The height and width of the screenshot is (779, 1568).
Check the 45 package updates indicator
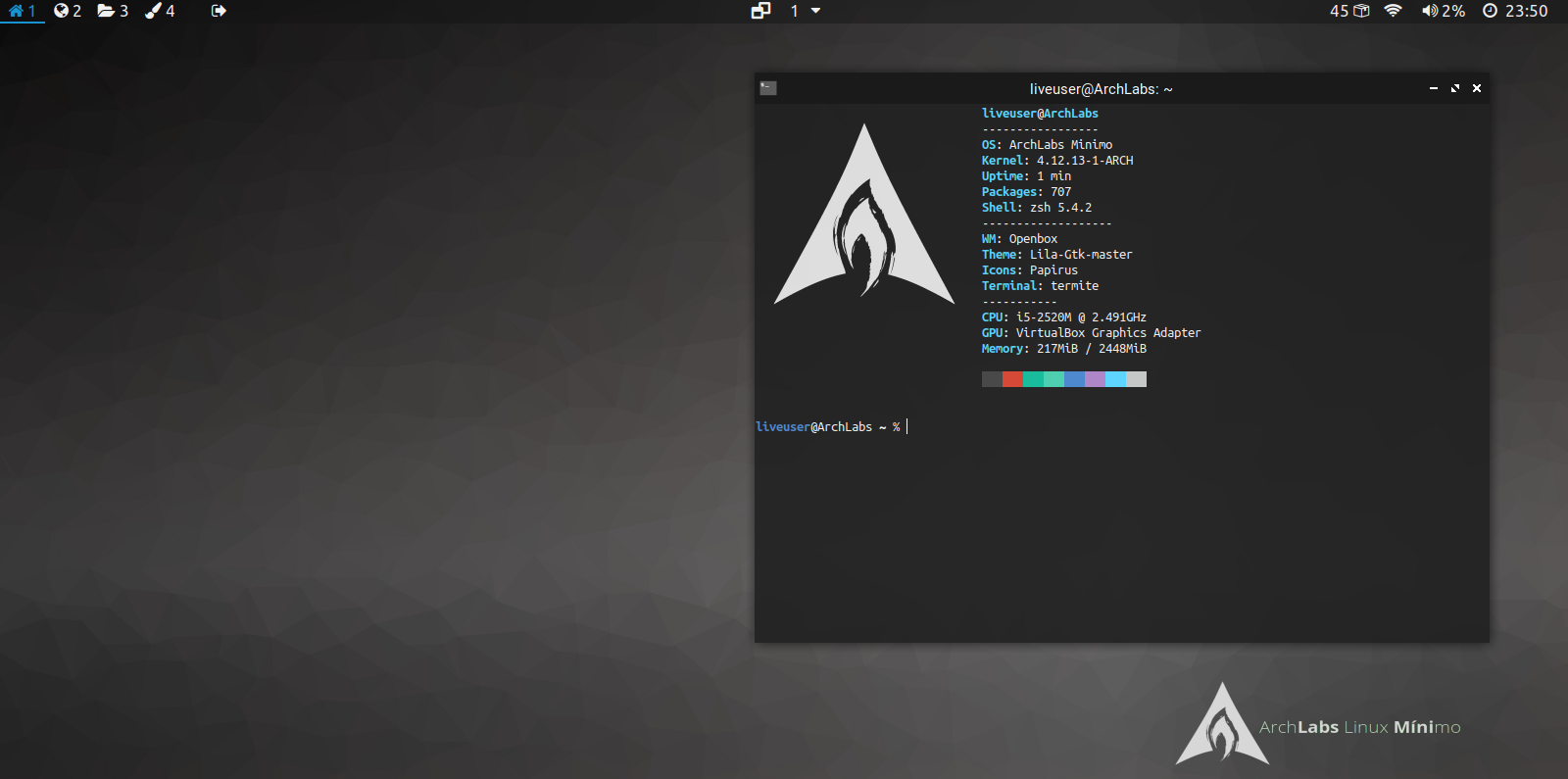pyautogui.click(x=1348, y=11)
